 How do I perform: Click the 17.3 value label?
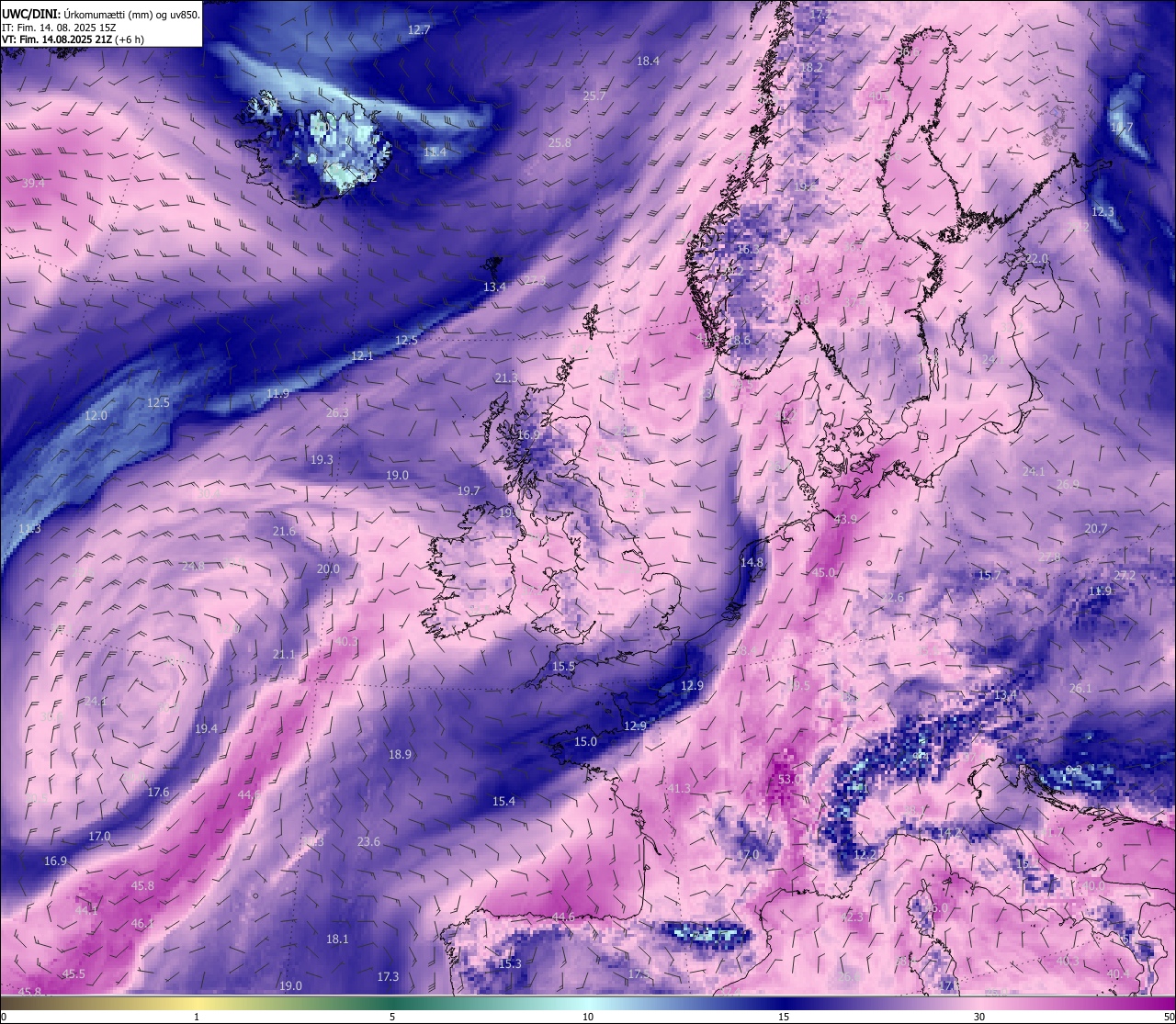(x=388, y=976)
